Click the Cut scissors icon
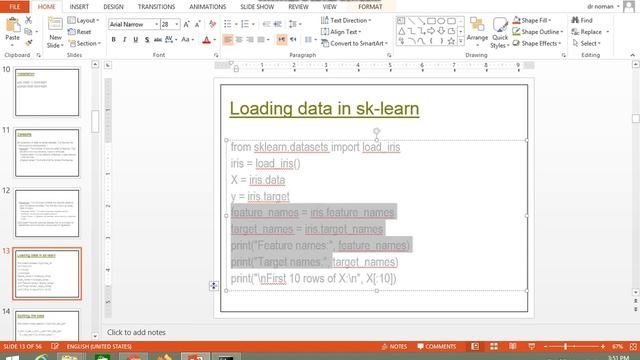This screenshot has width=640, height=360. (28, 20)
